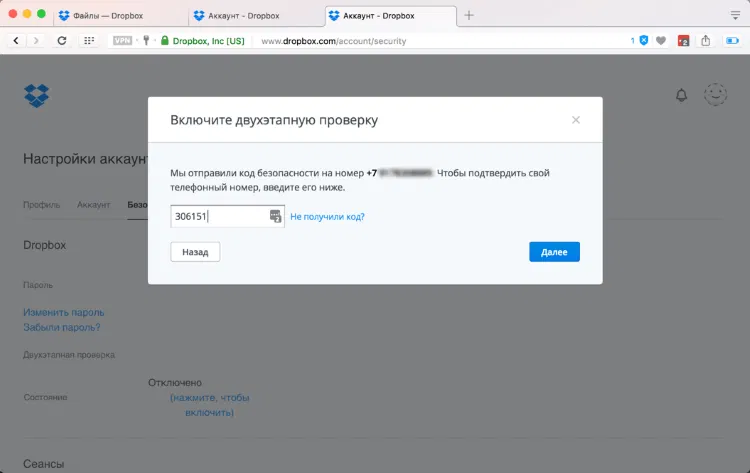The height and width of the screenshot is (473, 750).
Task: Open the Профиль settings tab
Action: click(42, 205)
